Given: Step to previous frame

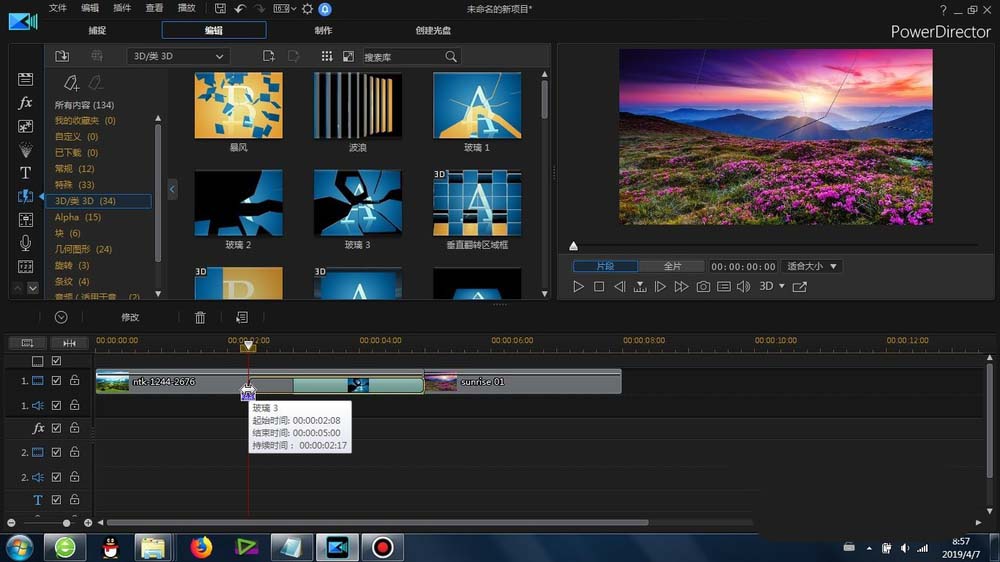Looking at the screenshot, I should tap(619, 287).
